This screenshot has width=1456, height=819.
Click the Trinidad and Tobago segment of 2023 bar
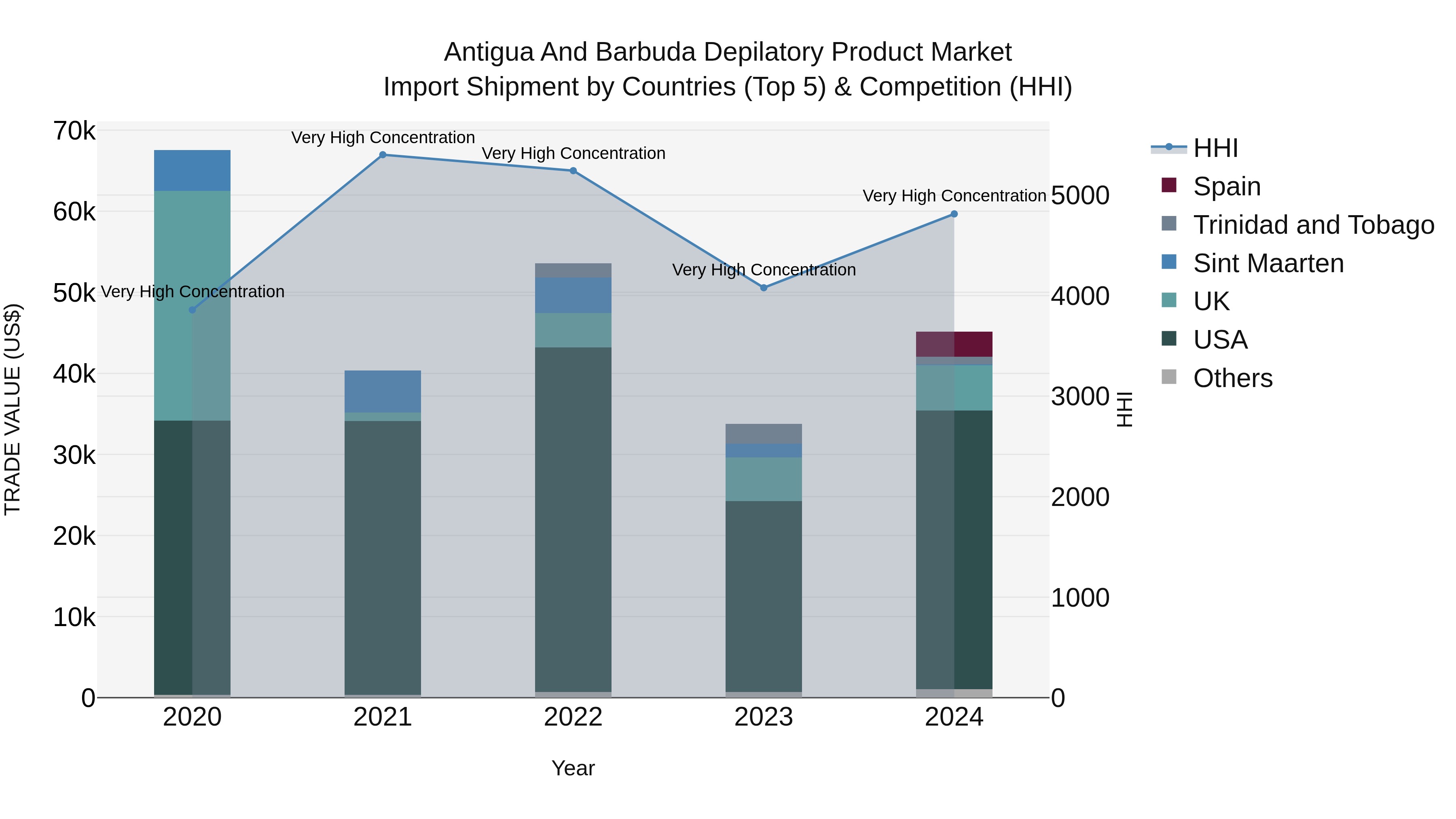coord(764,434)
